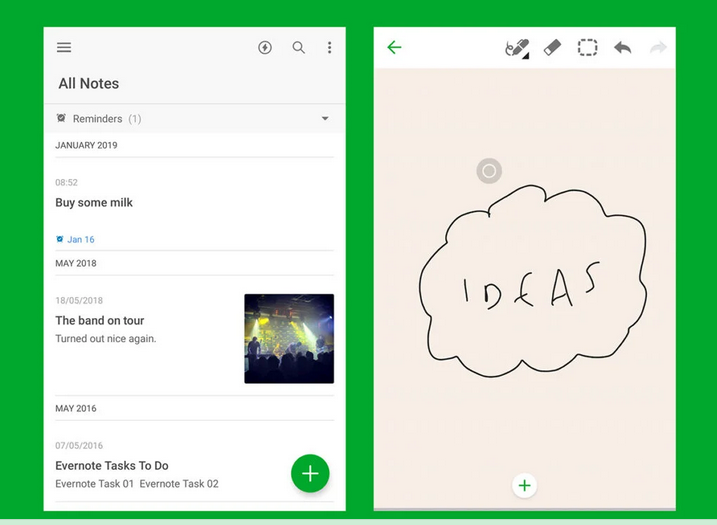Expand the Reminders dropdown arrow
Screen dimensions: 717x525
(325, 118)
